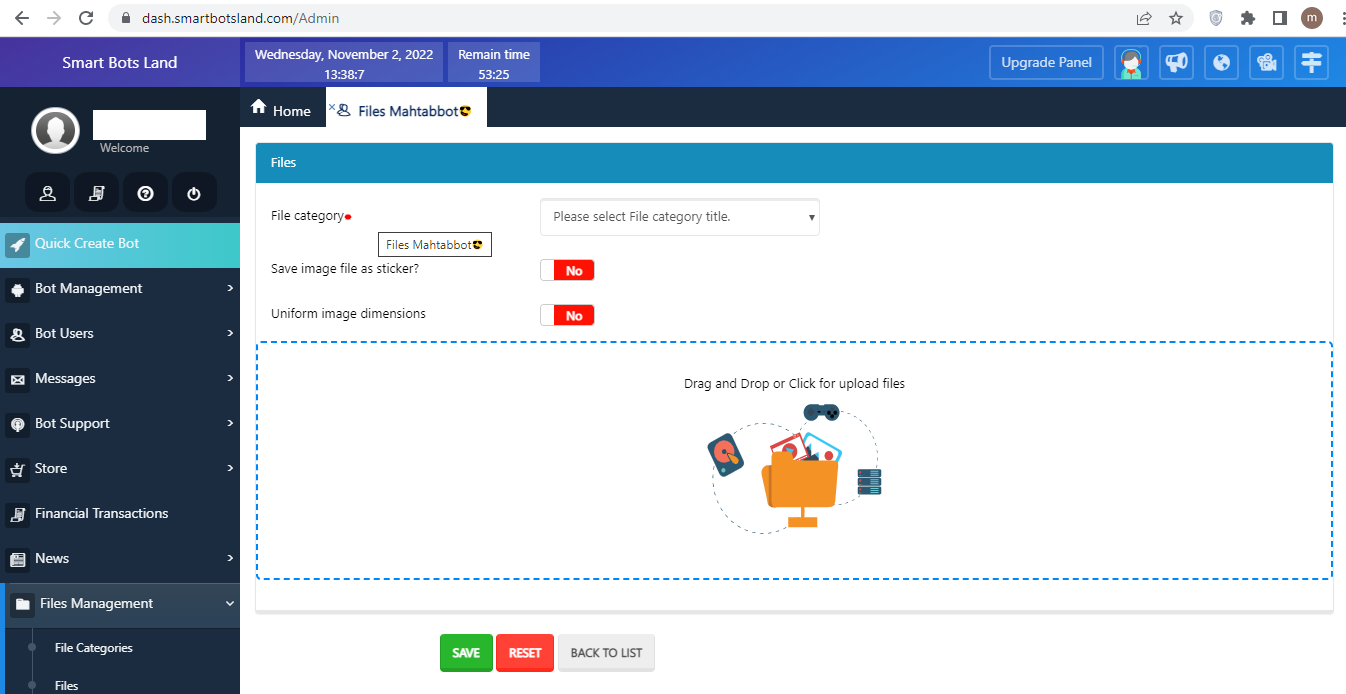Open the Chrome profile avatar 'm'

[x=1311, y=18]
